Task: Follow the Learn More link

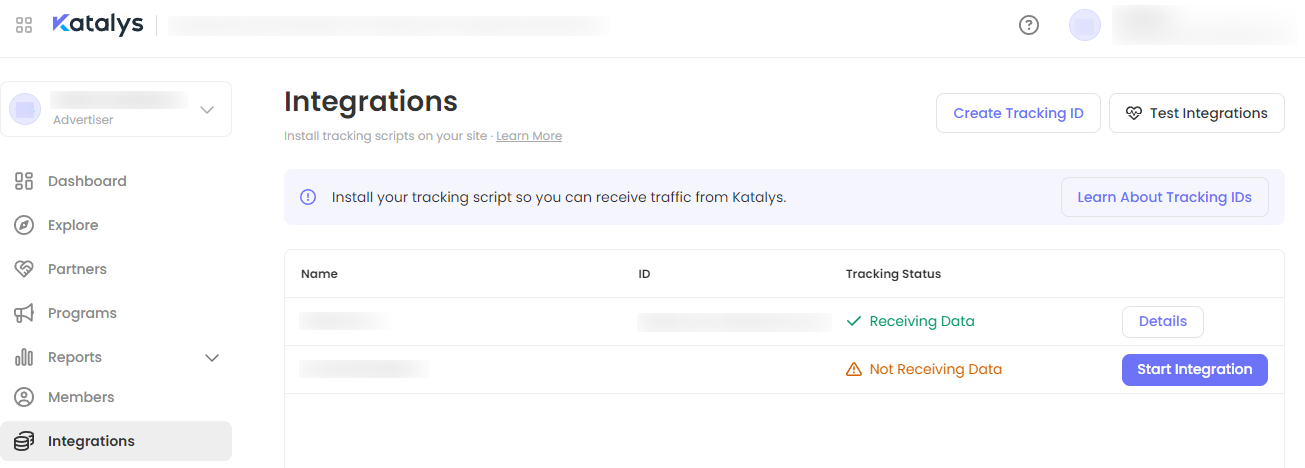Action: (x=529, y=136)
